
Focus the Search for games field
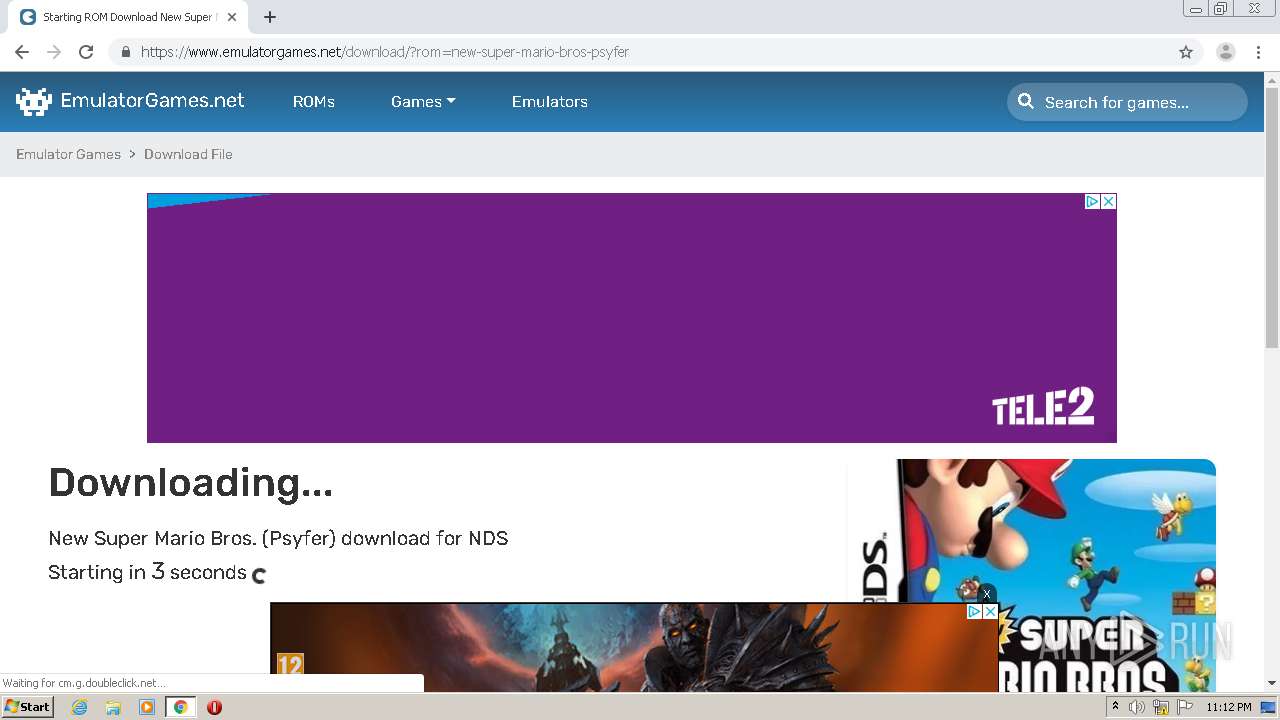tap(1127, 102)
